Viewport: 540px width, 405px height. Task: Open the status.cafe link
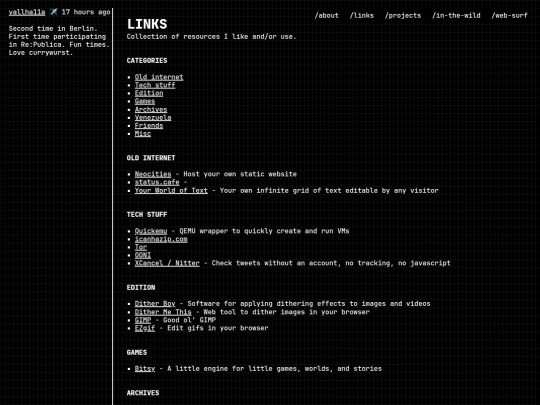(157, 182)
